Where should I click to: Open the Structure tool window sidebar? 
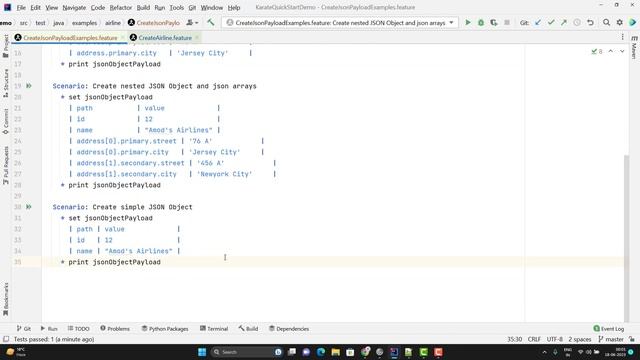point(6,83)
